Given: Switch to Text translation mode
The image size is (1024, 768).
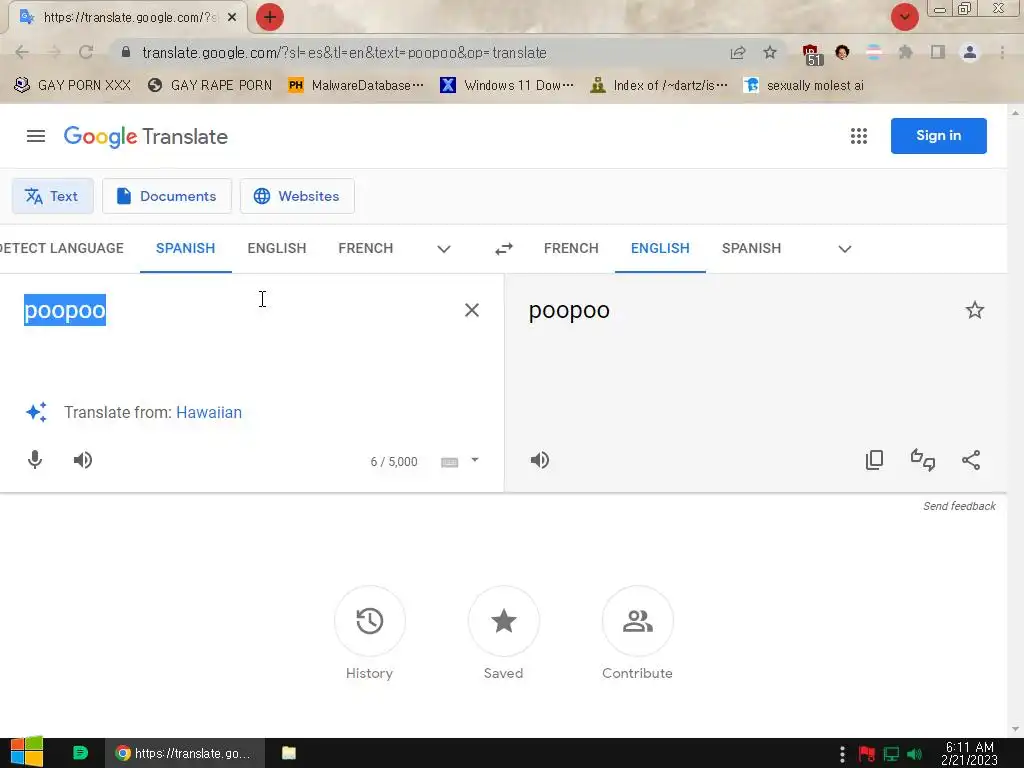Looking at the screenshot, I should (52, 196).
